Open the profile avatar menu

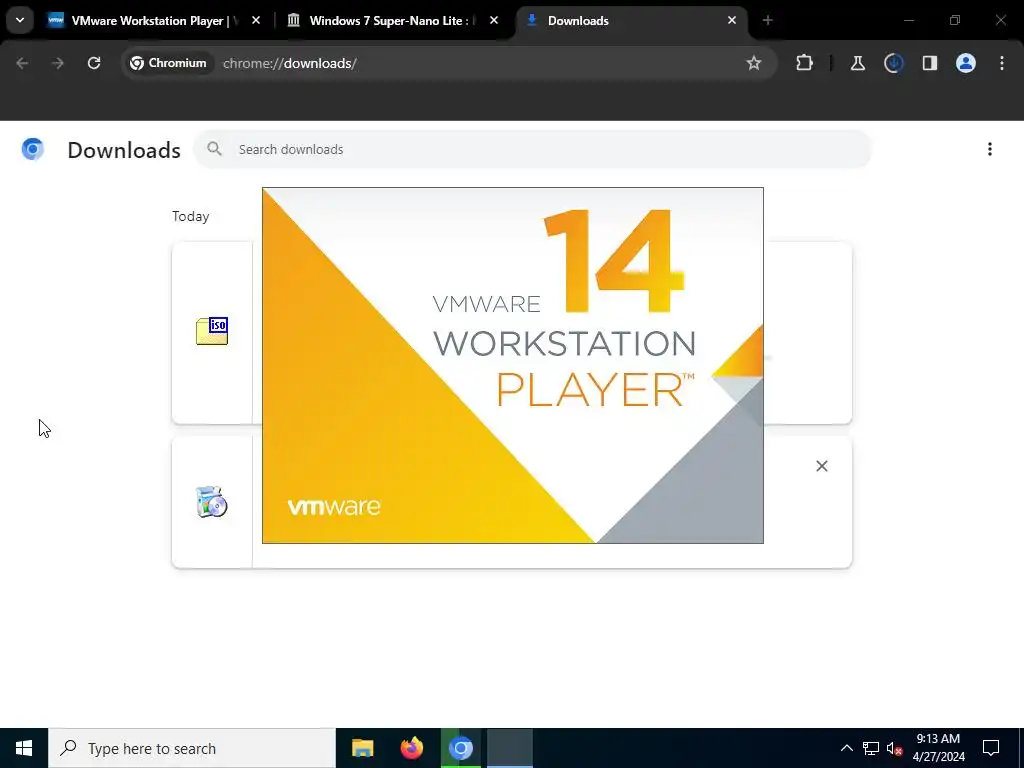[x=966, y=63]
